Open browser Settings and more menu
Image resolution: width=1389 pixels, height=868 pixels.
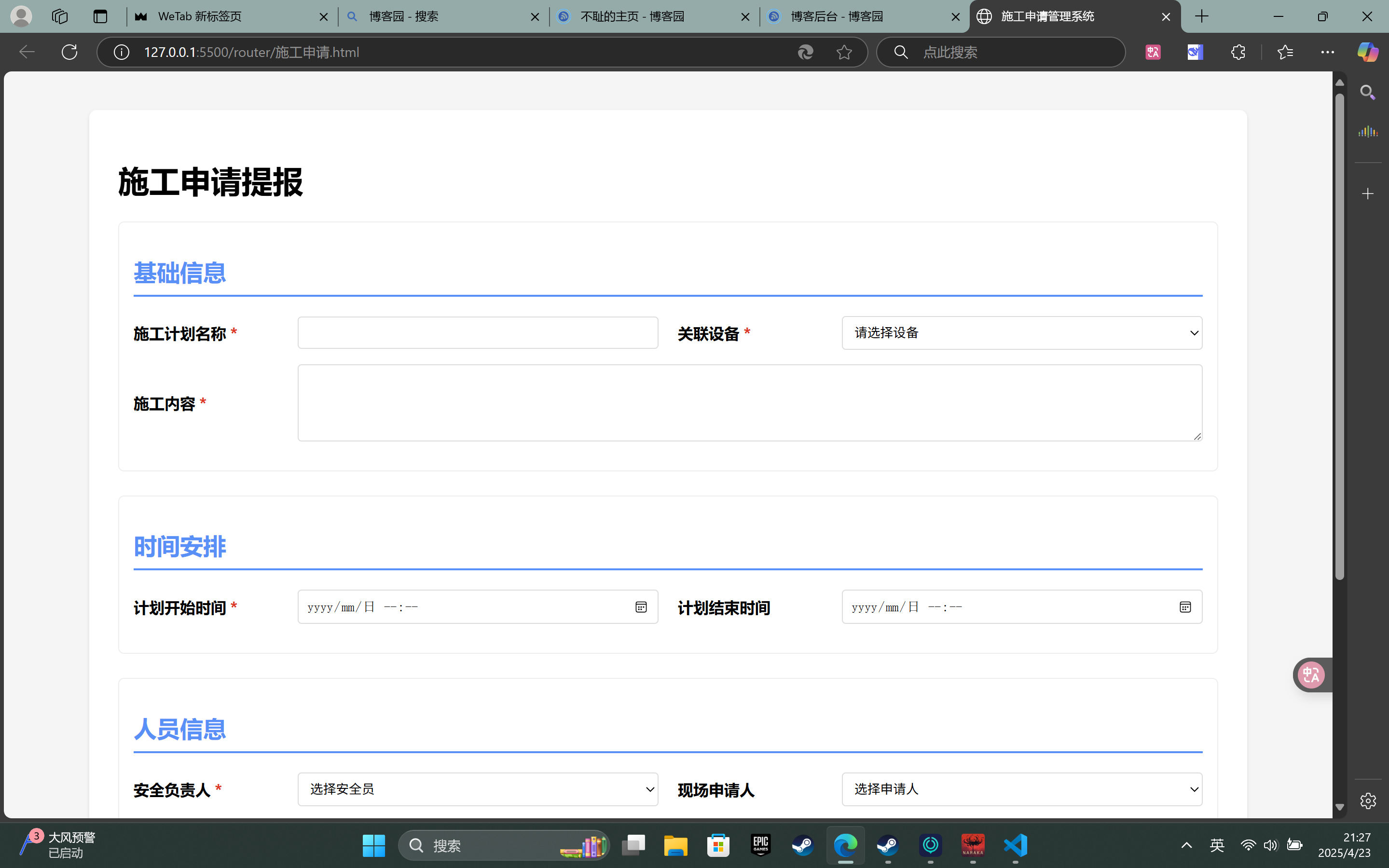coord(1327,52)
